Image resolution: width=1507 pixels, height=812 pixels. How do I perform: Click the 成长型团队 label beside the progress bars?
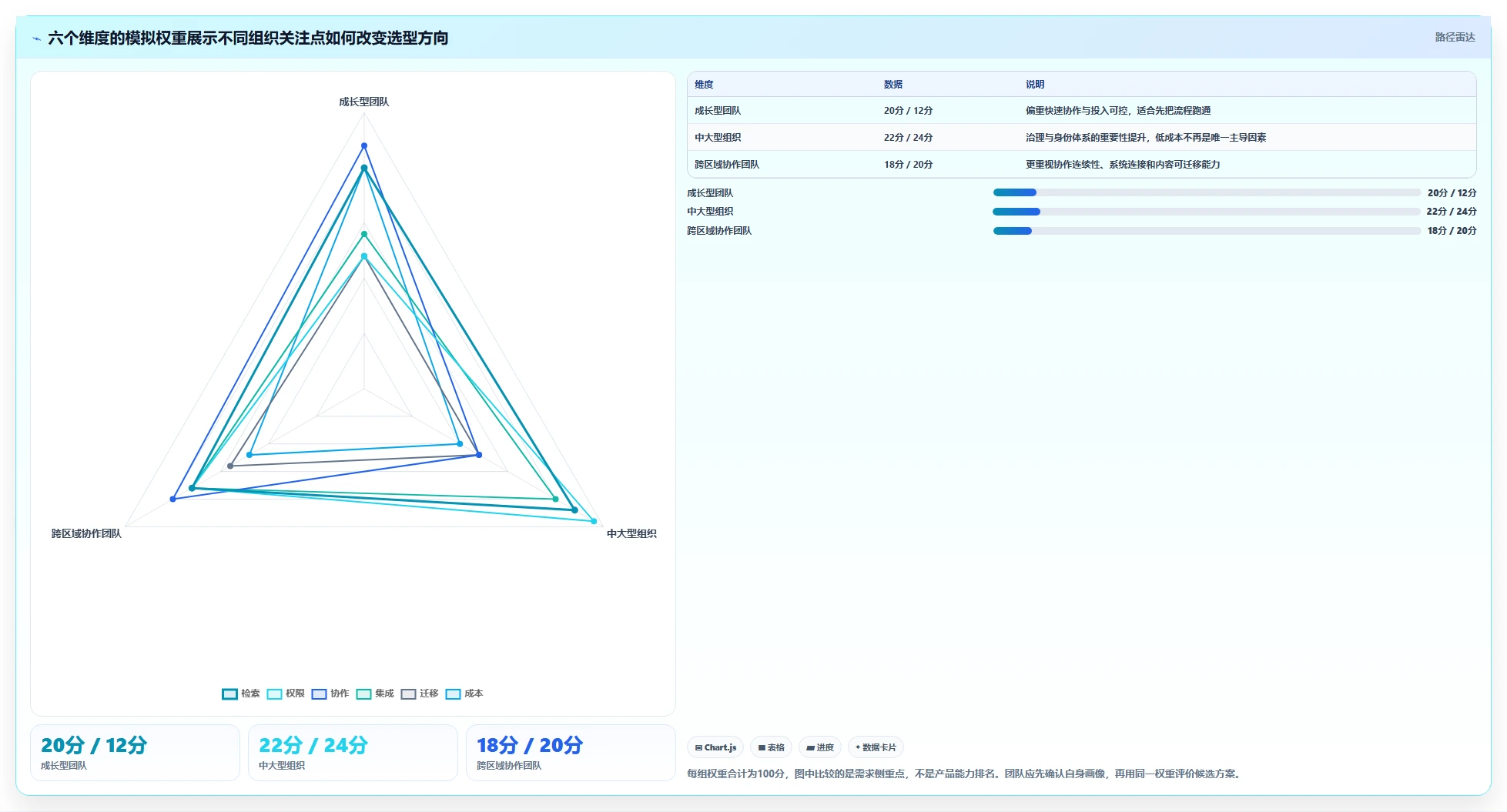[710, 193]
